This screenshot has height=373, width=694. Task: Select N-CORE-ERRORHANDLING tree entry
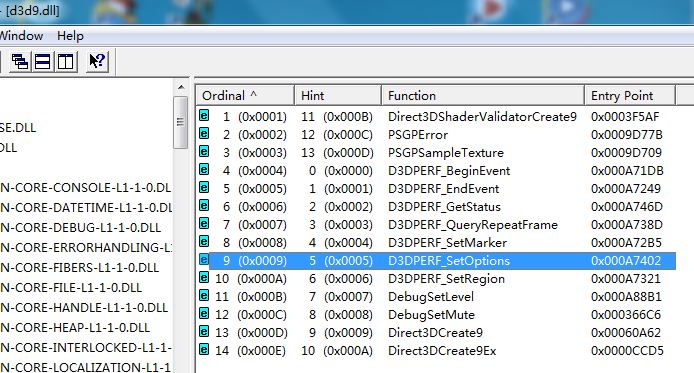(86, 247)
